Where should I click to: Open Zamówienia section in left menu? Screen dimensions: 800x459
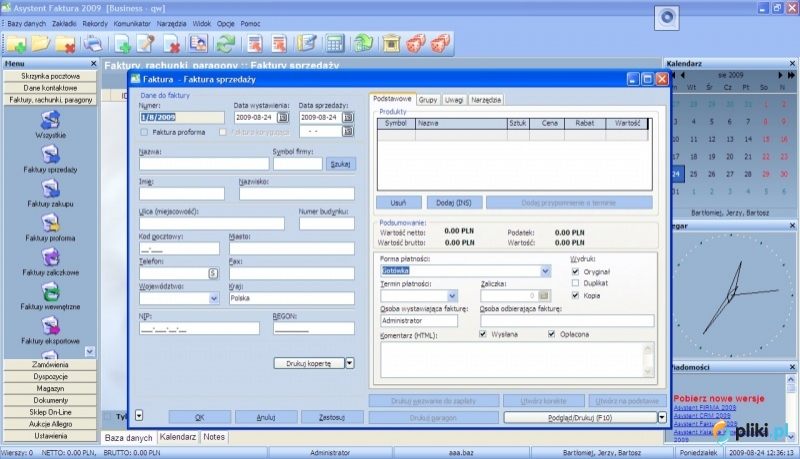tap(50, 365)
